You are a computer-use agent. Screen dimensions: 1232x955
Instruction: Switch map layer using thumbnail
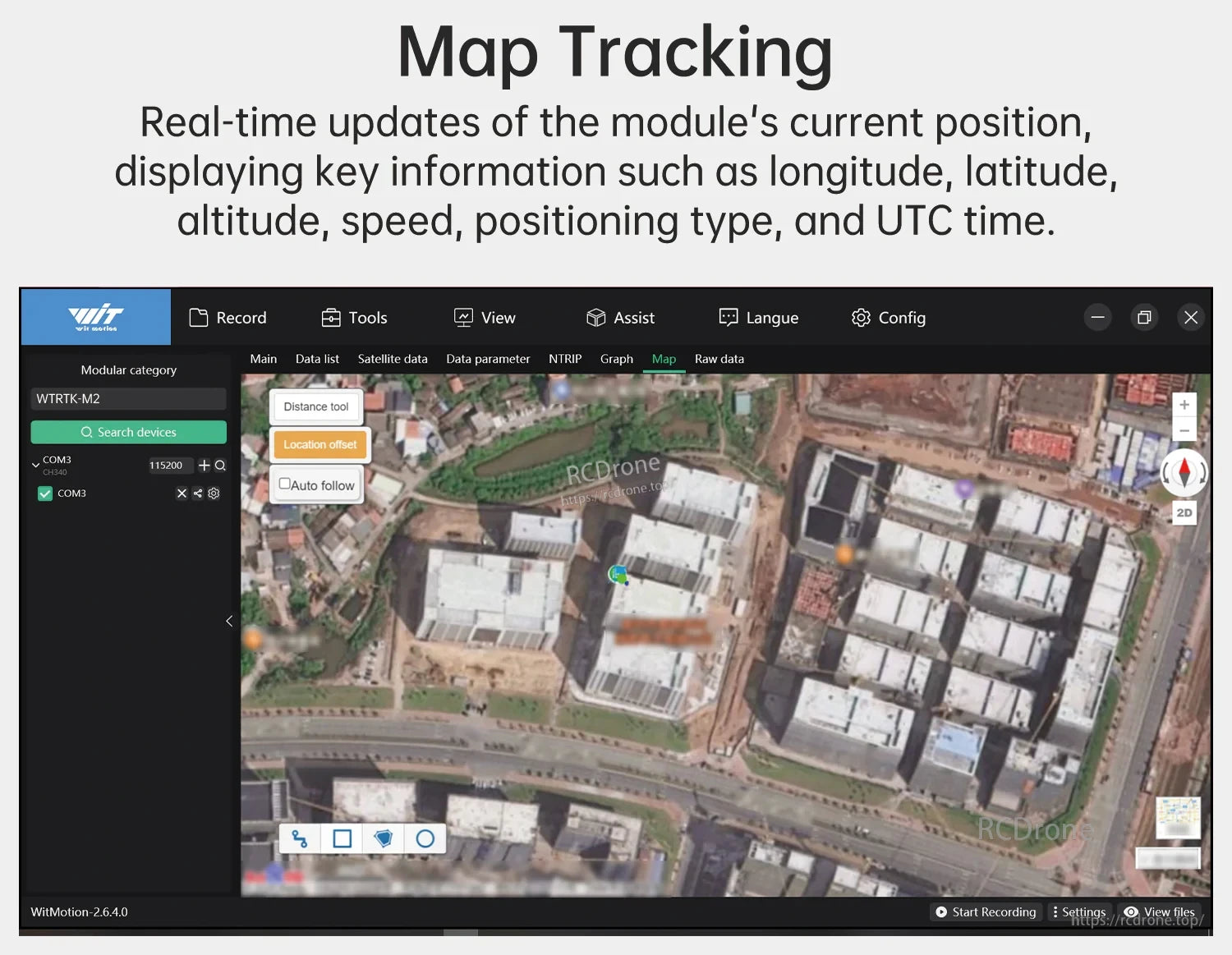click(x=1178, y=817)
